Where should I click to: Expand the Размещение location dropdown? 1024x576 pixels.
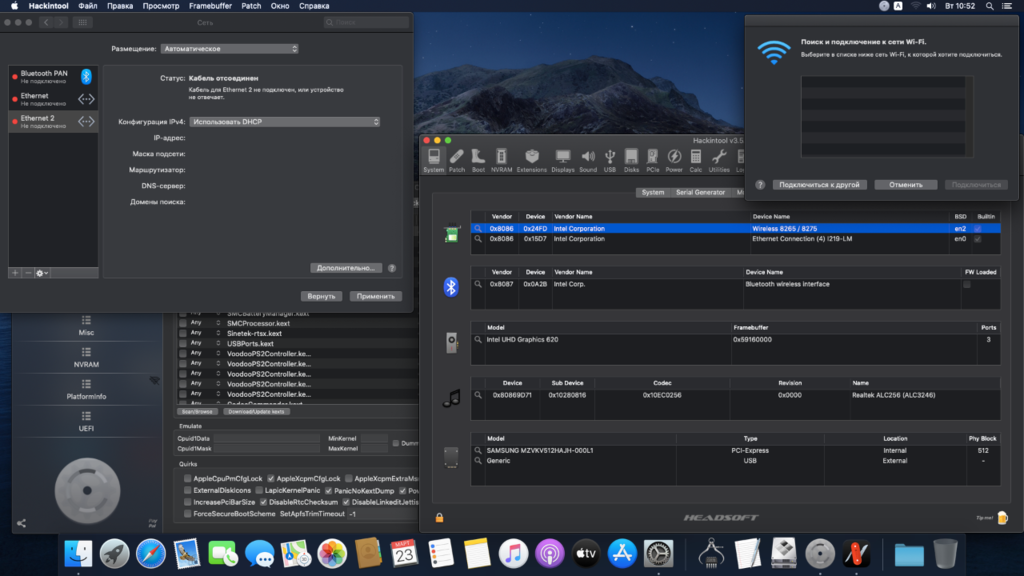pos(231,48)
